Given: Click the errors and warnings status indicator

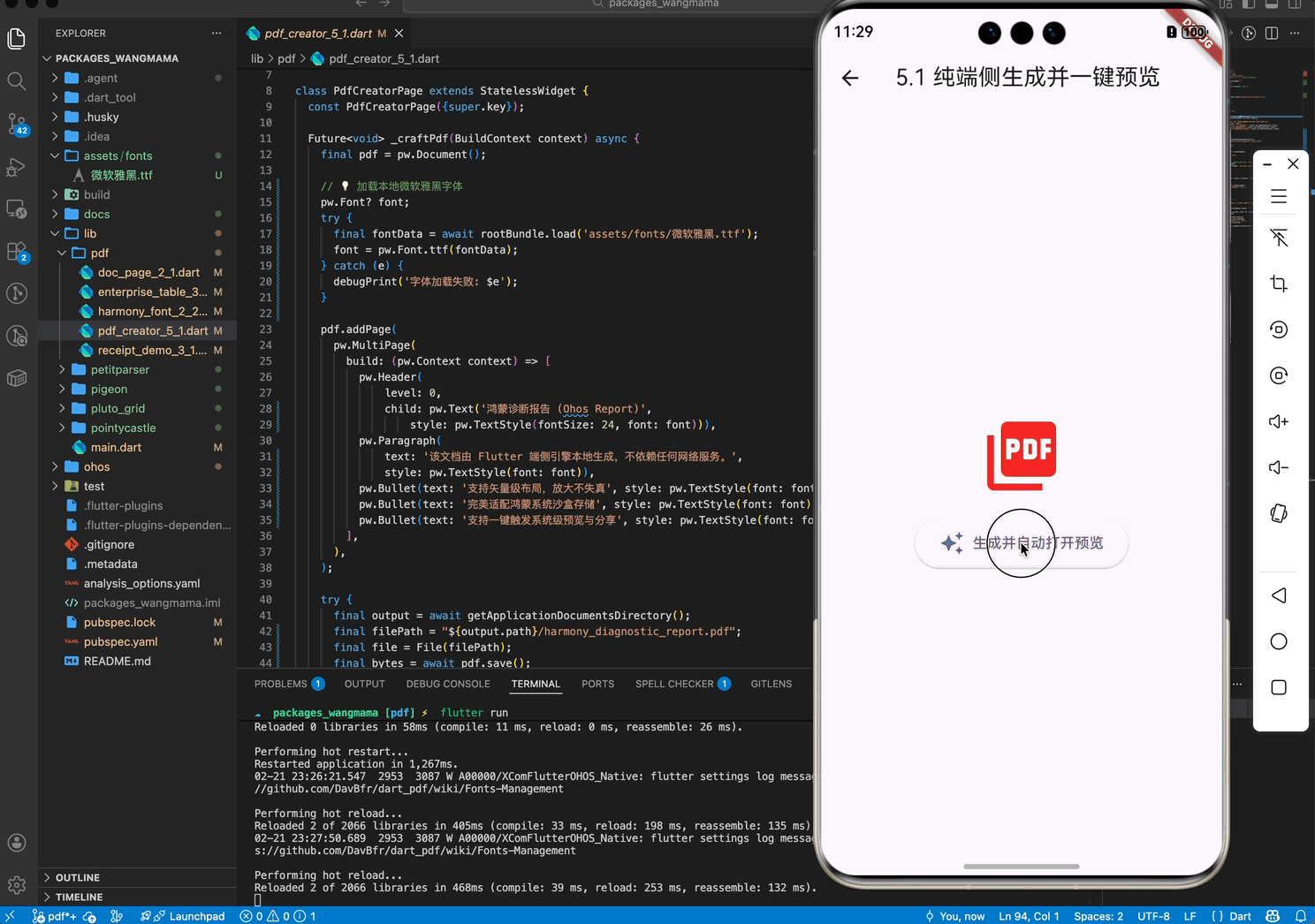Looking at the screenshot, I should [278, 916].
